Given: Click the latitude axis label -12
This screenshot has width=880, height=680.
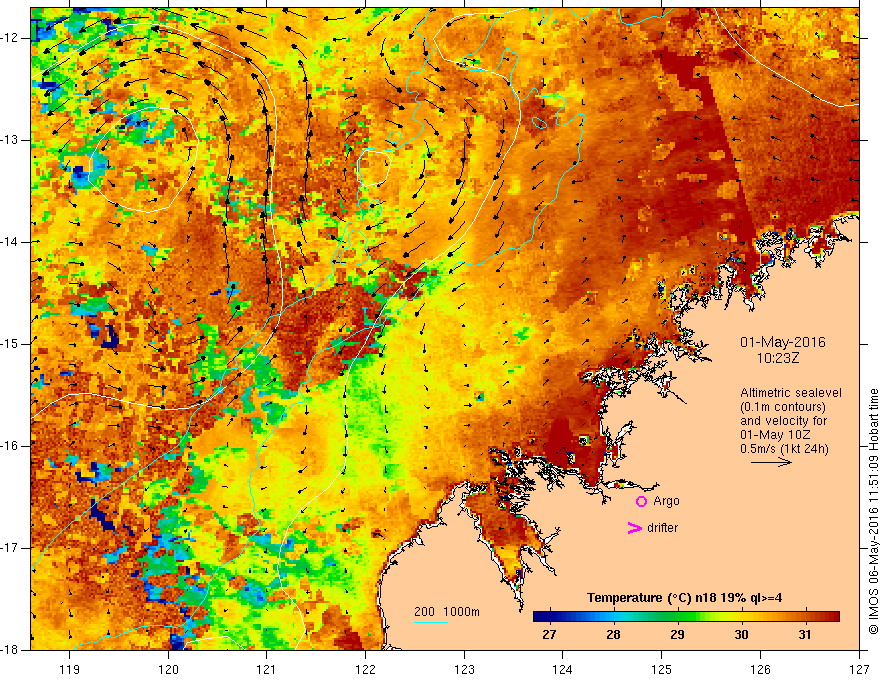Looking at the screenshot, I should click(11, 38).
